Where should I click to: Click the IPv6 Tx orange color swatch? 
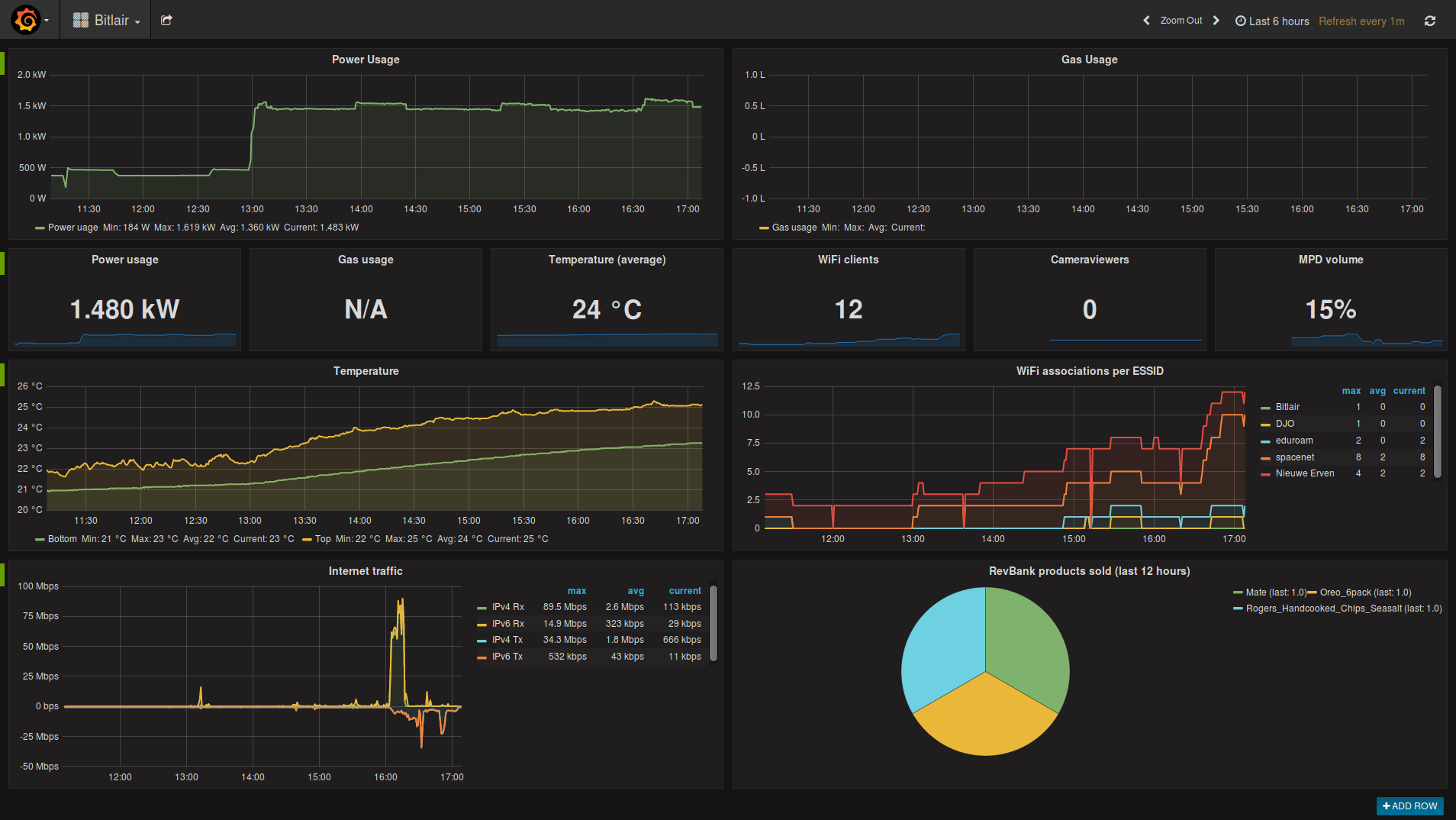pos(482,657)
